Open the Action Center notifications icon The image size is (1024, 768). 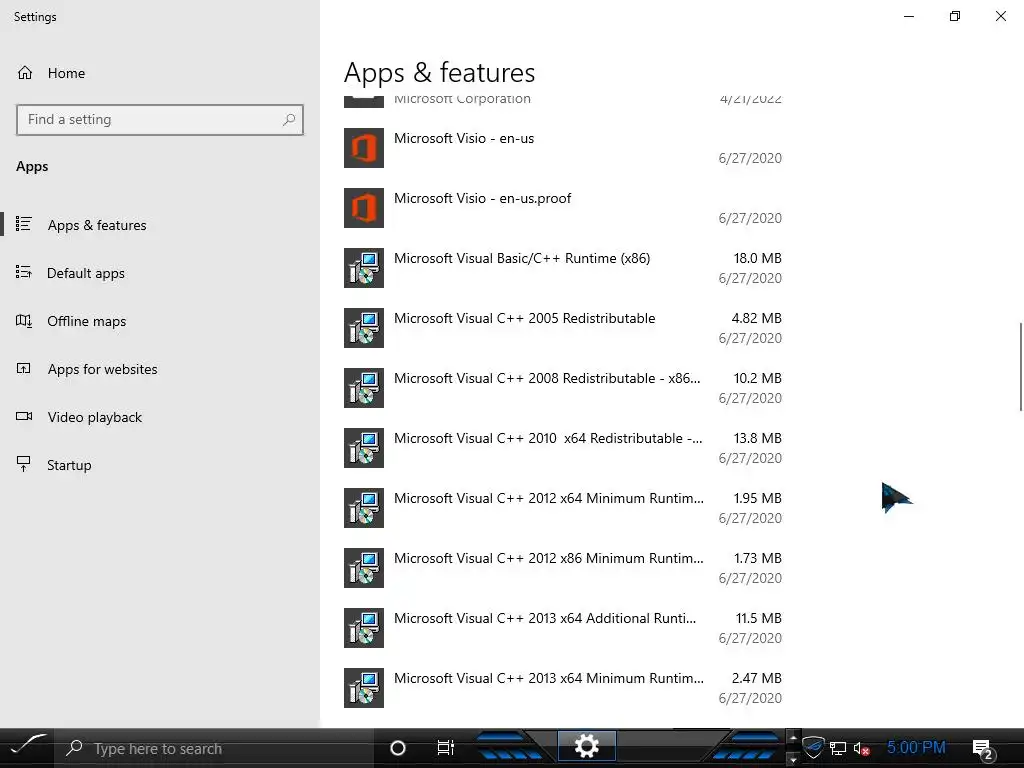pos(982,748)
